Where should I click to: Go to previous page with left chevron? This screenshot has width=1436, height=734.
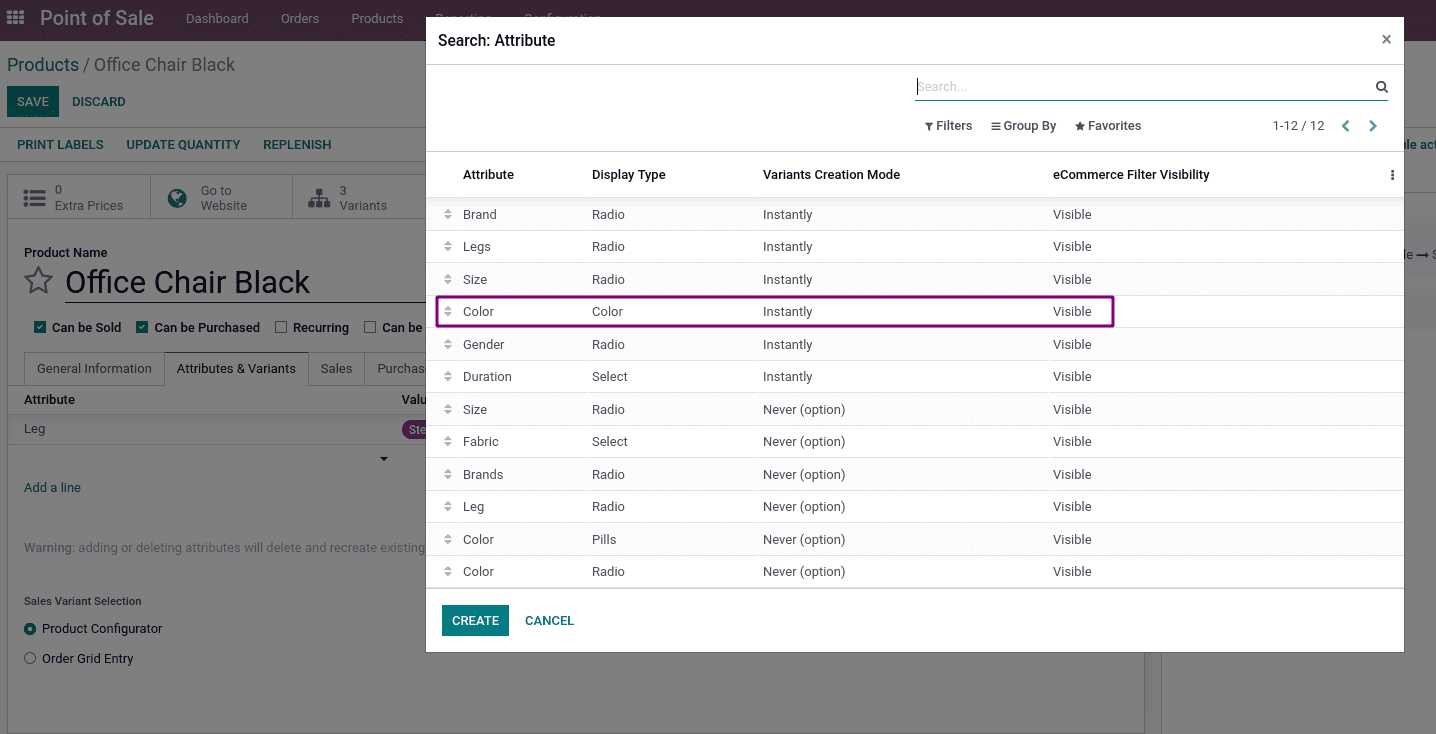[1345, 126]
